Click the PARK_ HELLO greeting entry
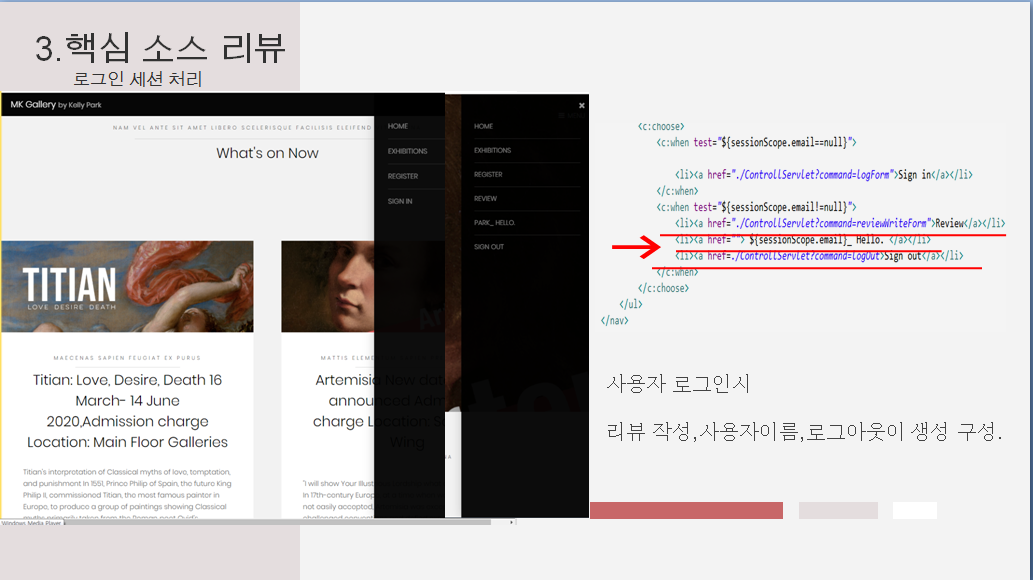The image size is (1033, 580). point(494,223)
